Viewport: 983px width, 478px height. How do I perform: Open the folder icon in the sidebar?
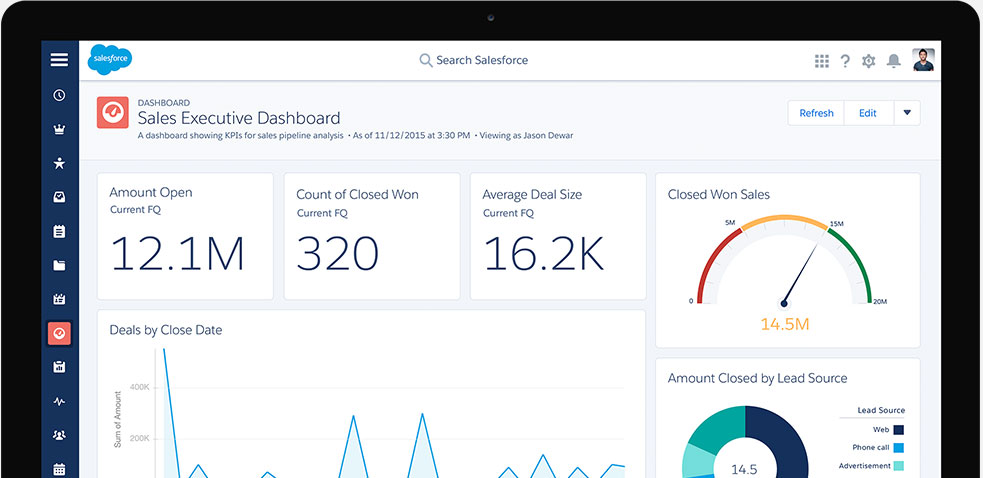[x=59, y=265]
